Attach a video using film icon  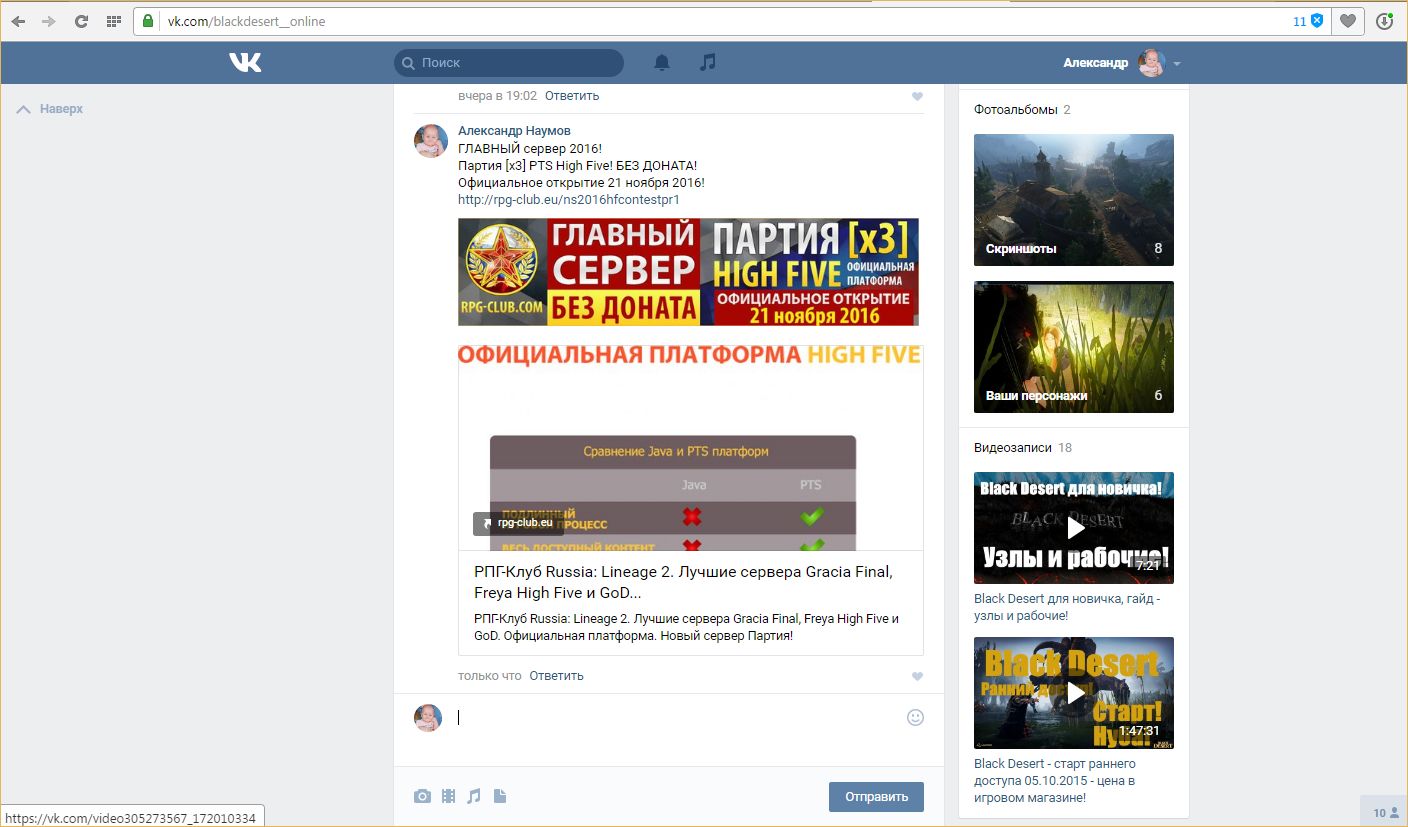coord(448,796)
